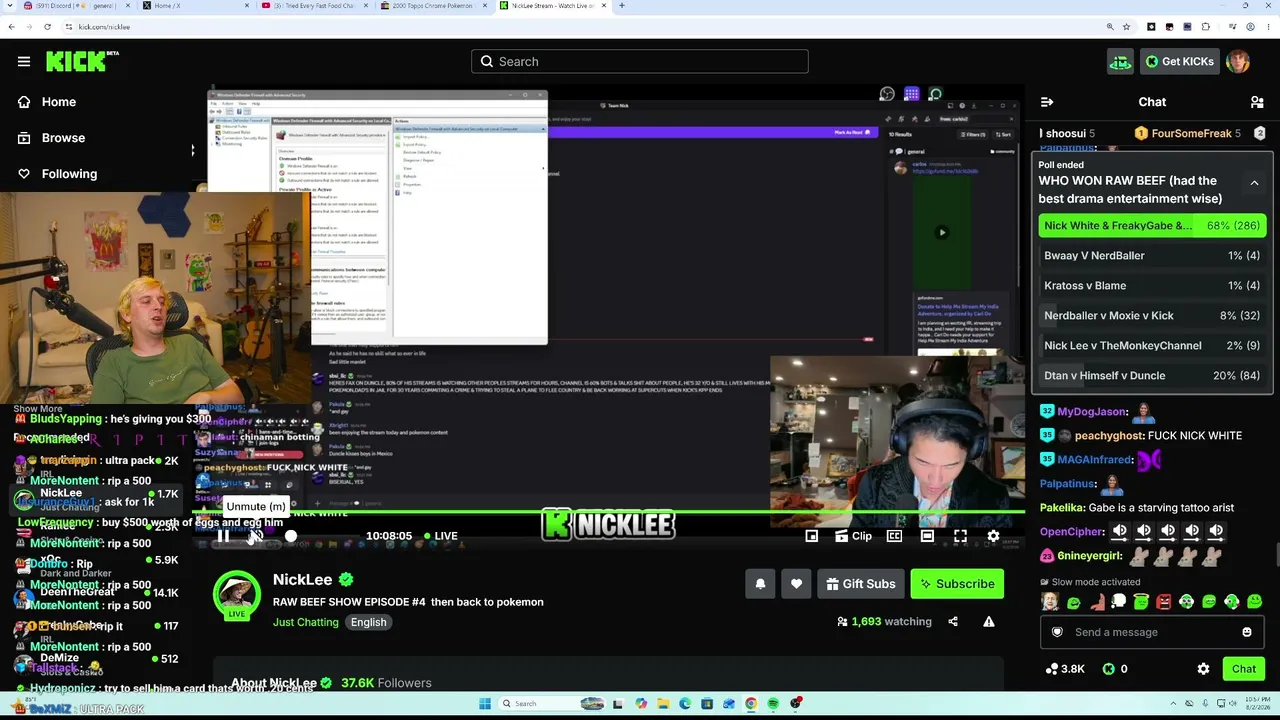The height and width of the screenshot is (720, 1280).
Task: Follow NickLee with the heart button
Action: (x=796, y=584)
